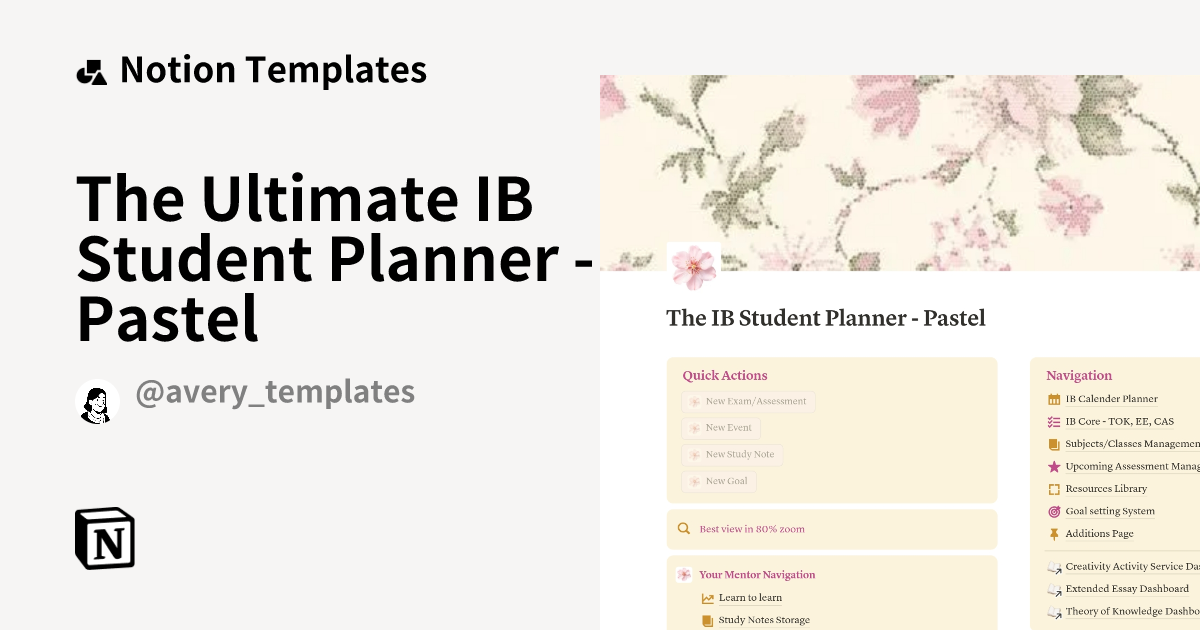Click the target icon beside Goal setting System
1200x630 pixels.
coord(1053,511)
